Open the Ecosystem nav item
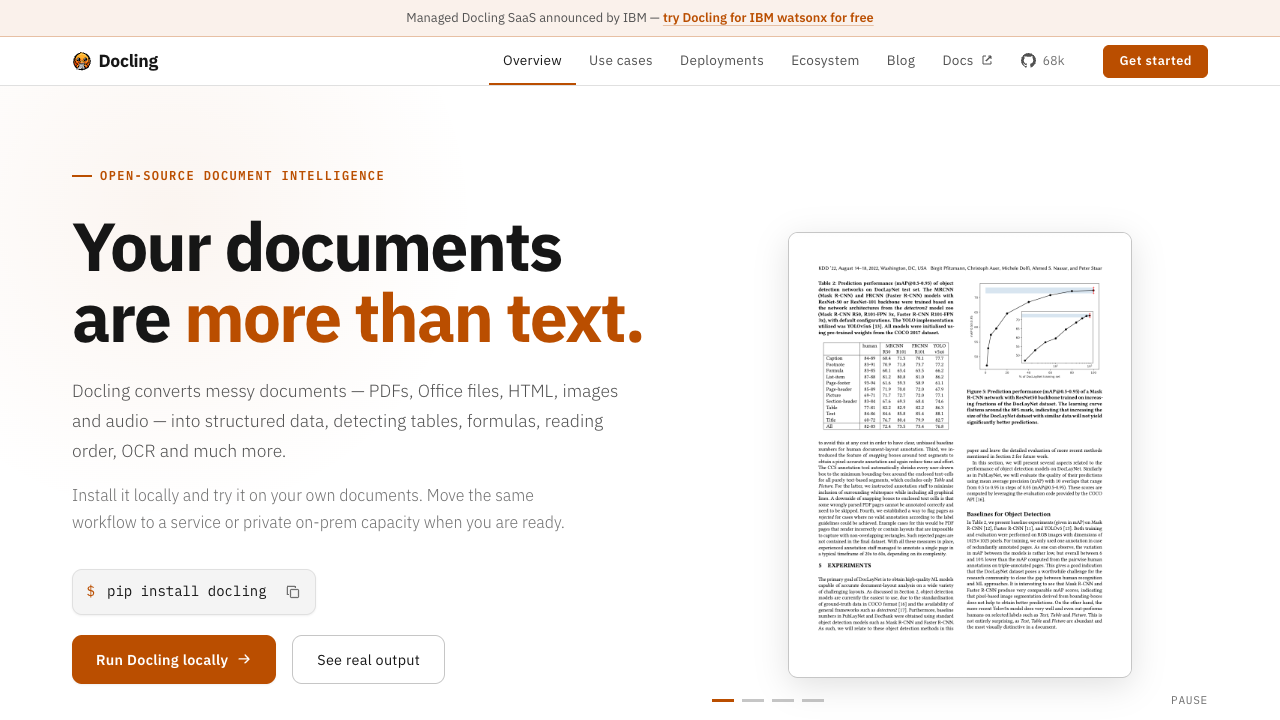 pos(825,61)
